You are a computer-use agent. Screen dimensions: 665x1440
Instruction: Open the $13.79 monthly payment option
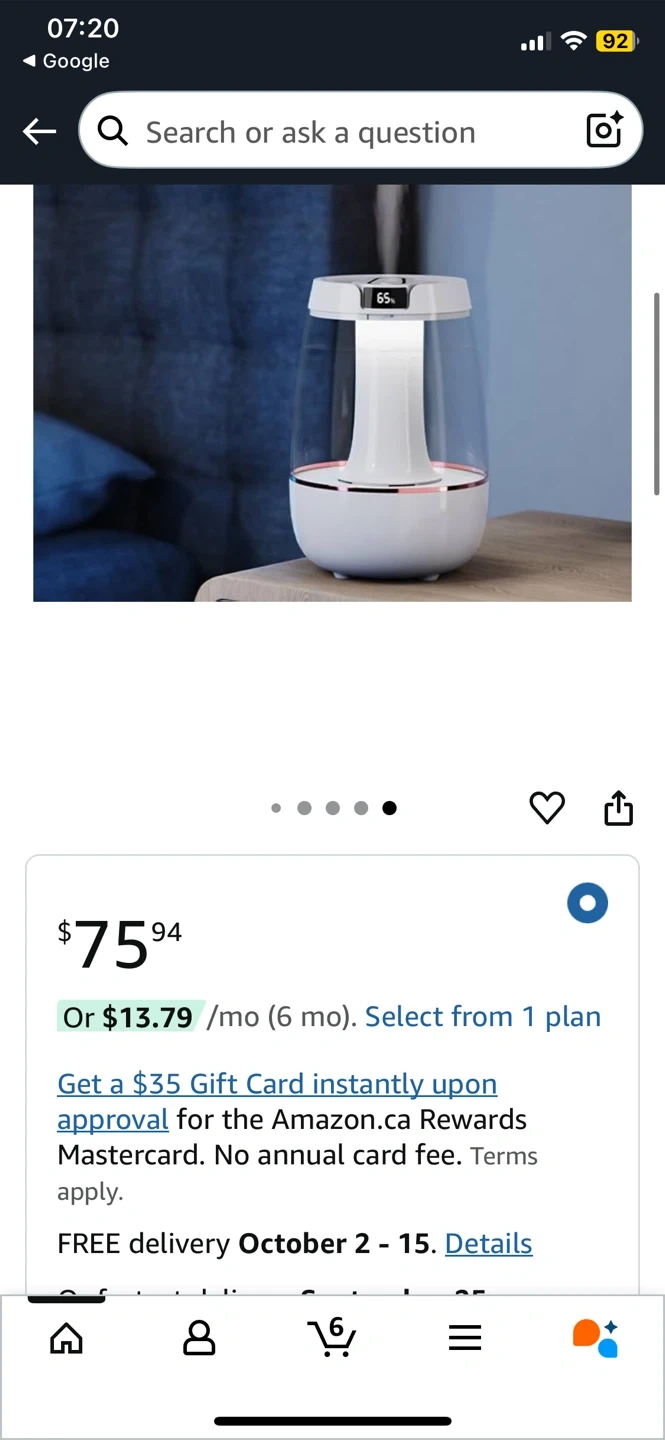coord(132,1017)
